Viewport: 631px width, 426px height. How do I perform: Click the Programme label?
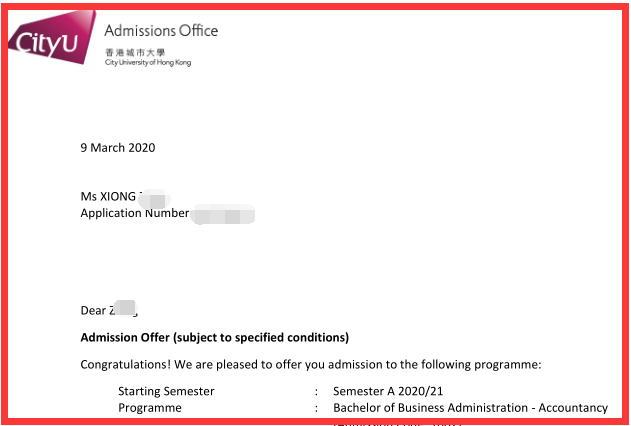[x=150, y=408]
